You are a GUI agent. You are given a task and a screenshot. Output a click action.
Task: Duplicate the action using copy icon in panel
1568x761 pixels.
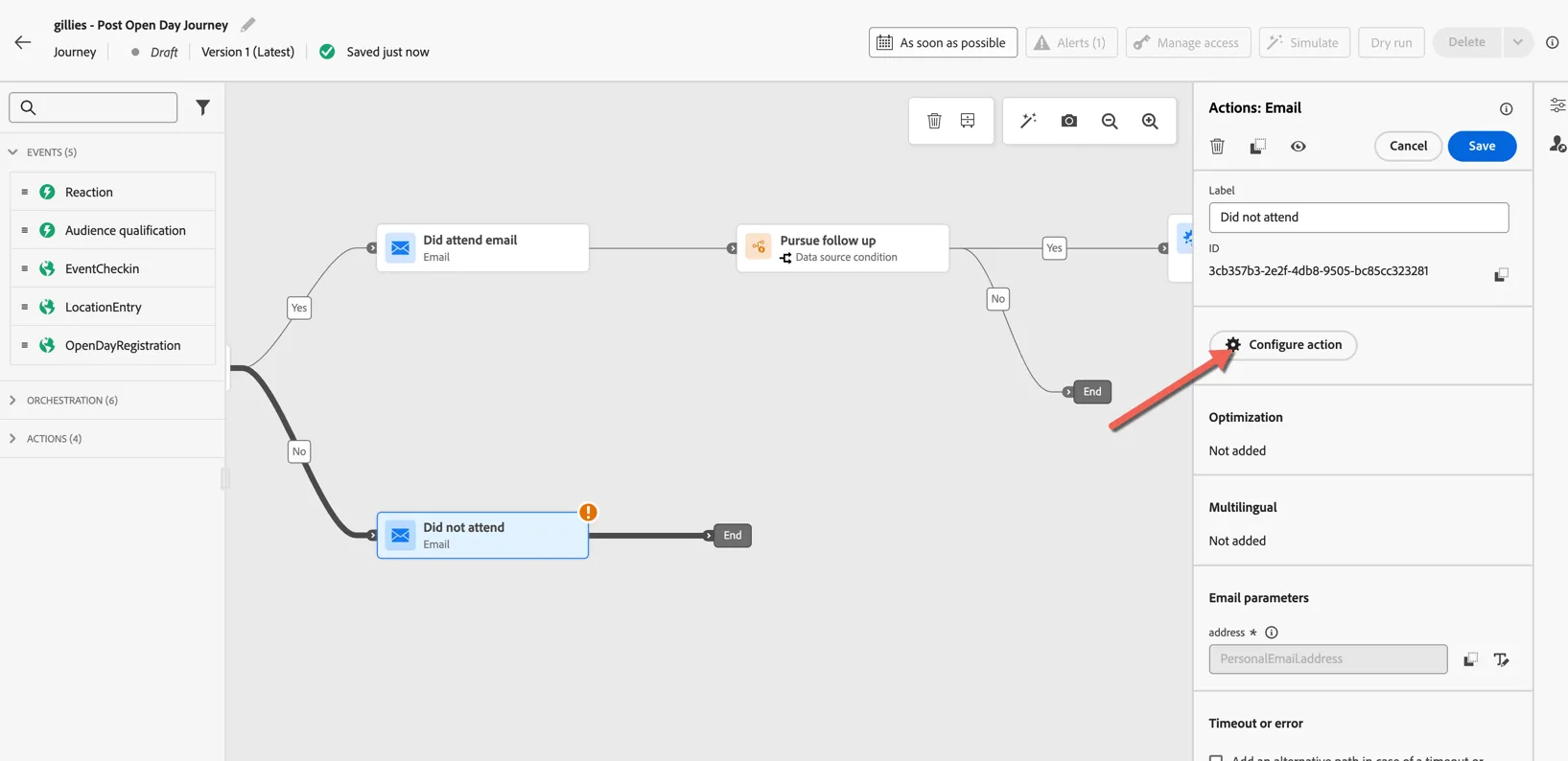(1257, 147)
